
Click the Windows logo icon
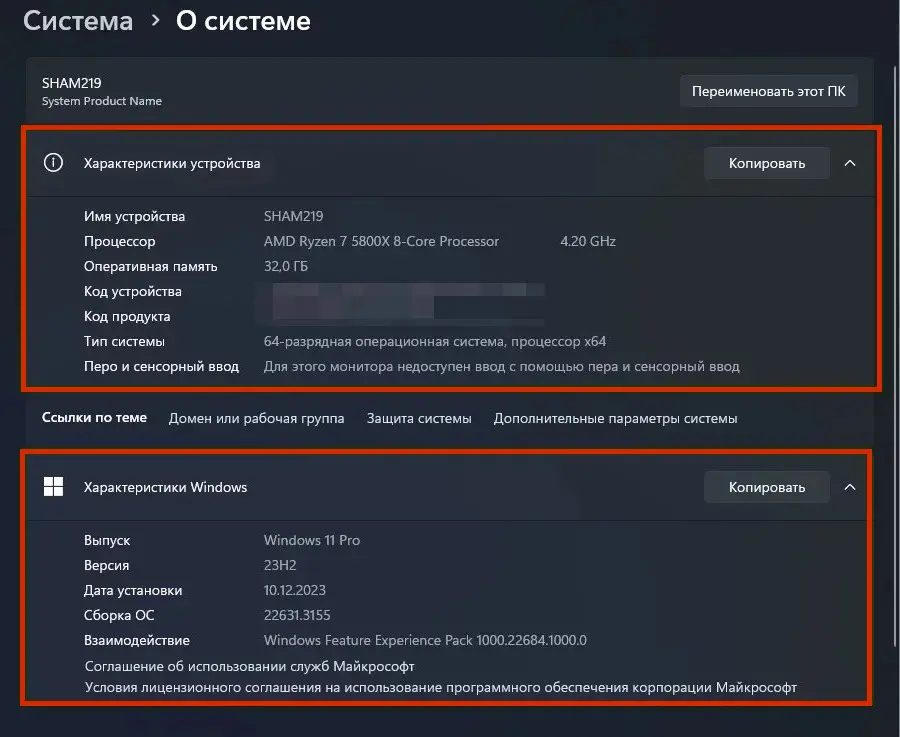tap(53, 487)
